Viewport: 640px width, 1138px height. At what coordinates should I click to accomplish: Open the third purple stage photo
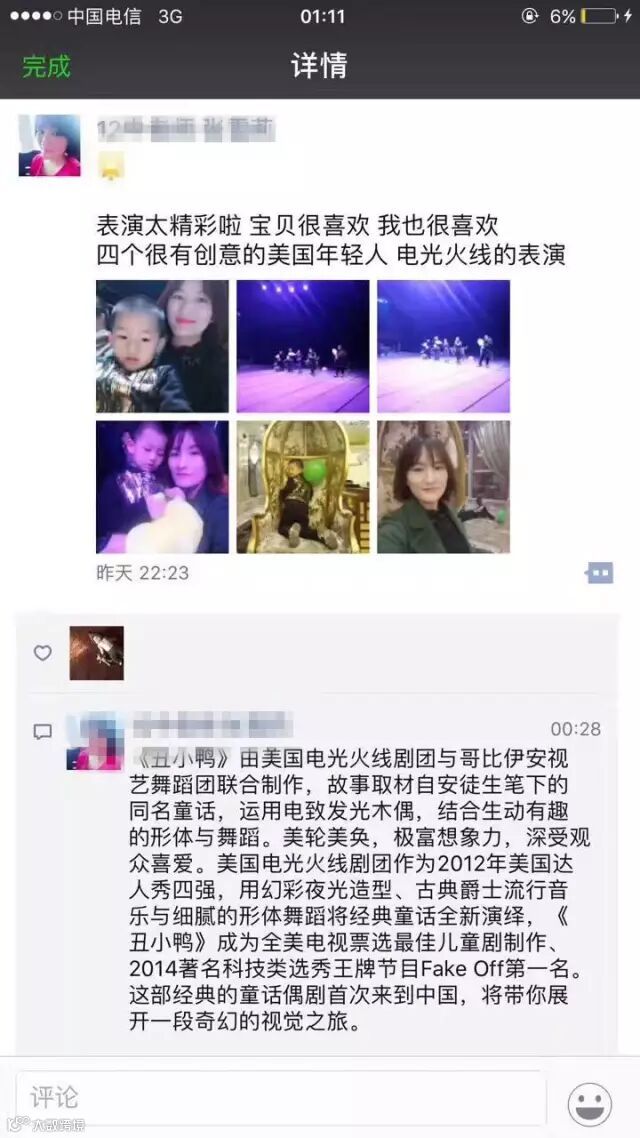tap(443, 346)
